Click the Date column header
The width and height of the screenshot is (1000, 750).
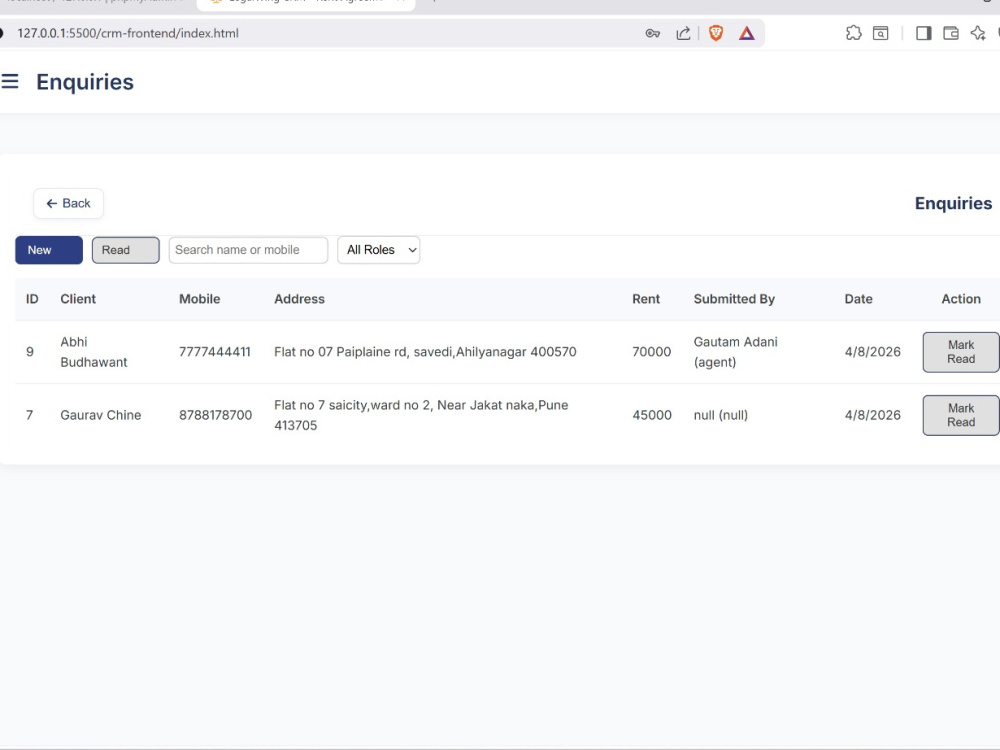[858, 299]
